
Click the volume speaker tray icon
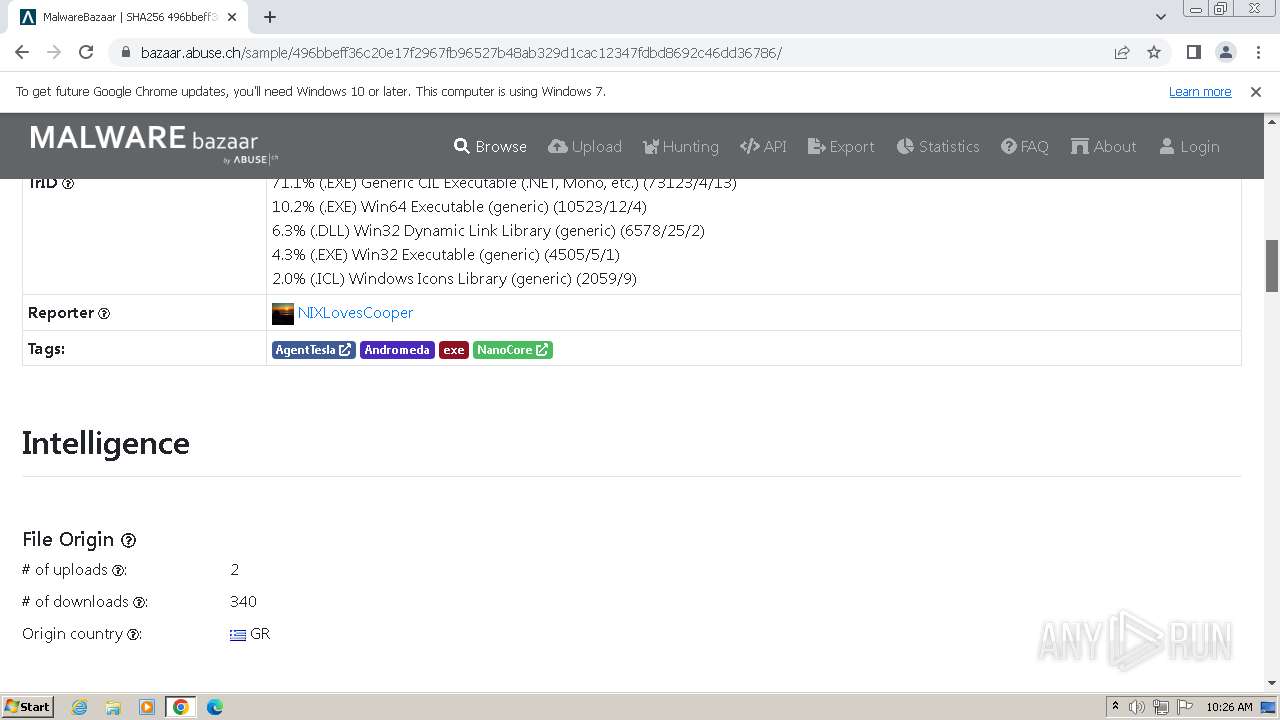tap(1137, 707)
